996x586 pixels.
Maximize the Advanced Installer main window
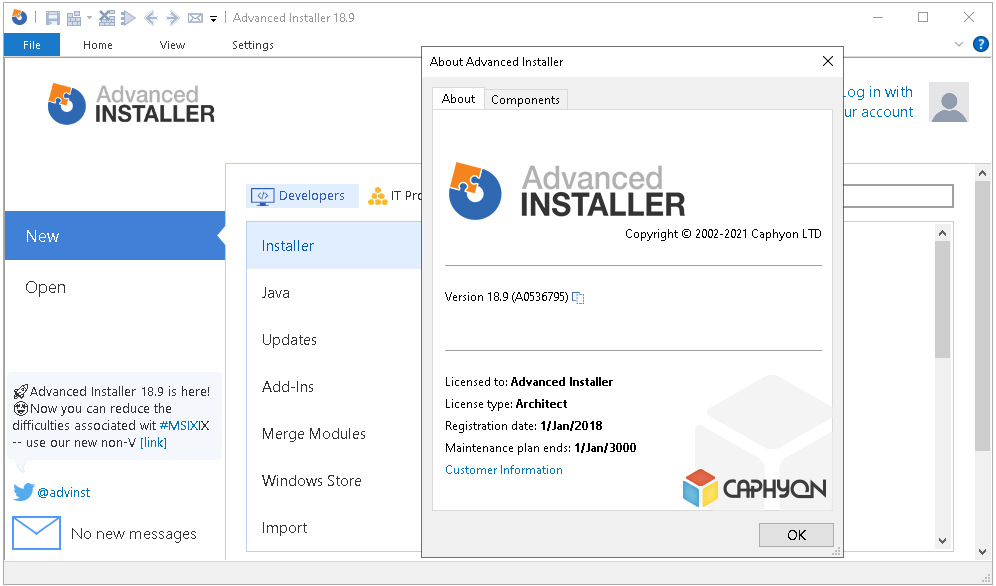coord(923,17)
